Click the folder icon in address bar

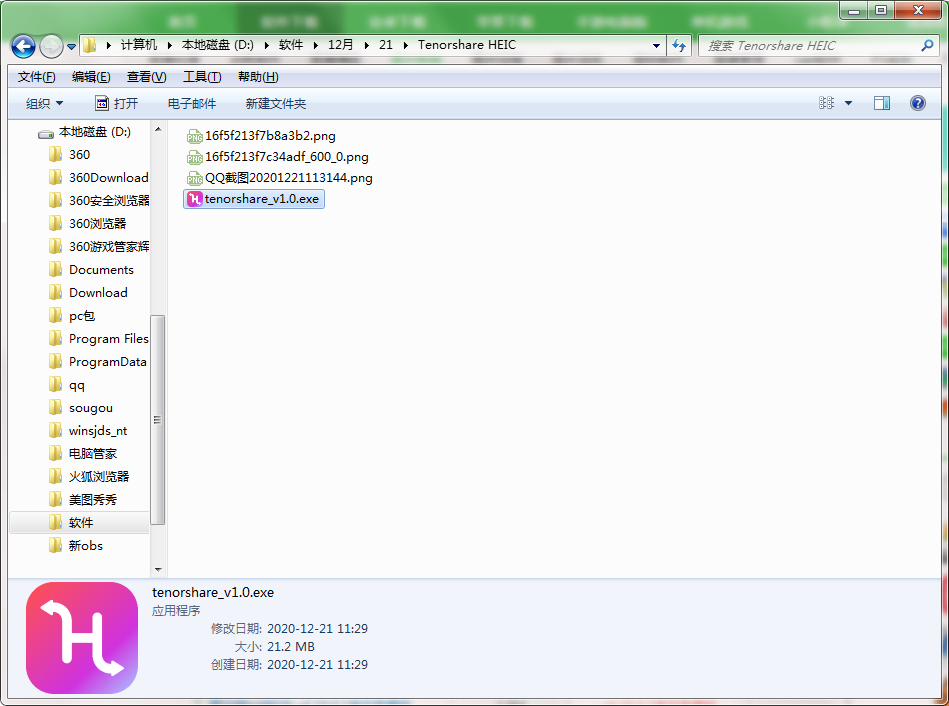coord(90,45)
